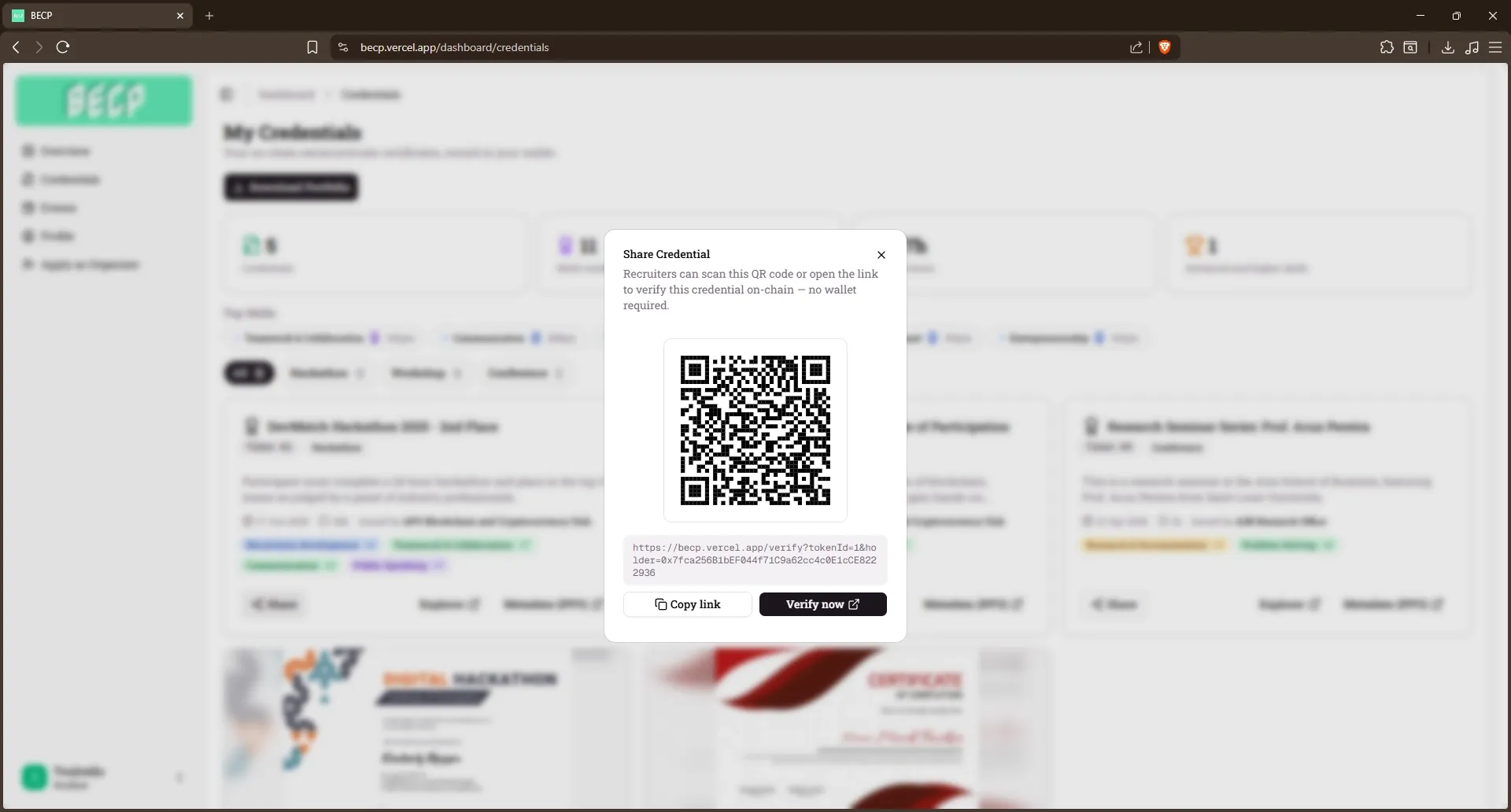Click the share page icon in address bar
Screen dimensions: 1511x812
tap(1136, 47)
